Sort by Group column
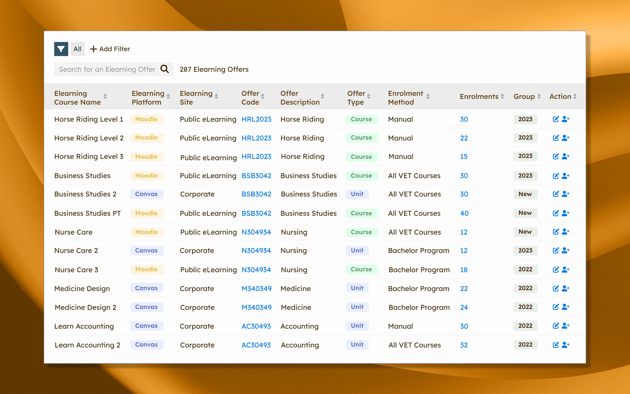Screen dimensions: 630x394 [x=539, y=96]
